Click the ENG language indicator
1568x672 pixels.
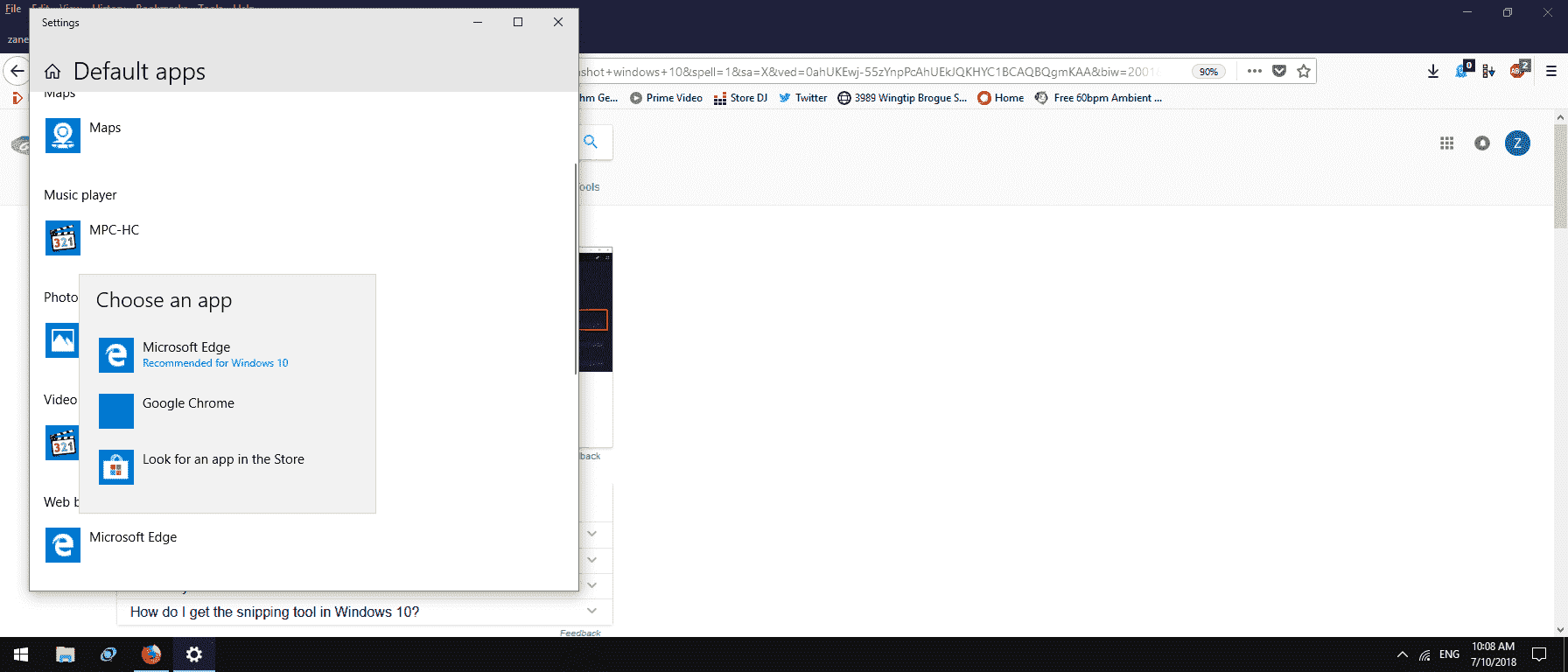coord(1450,654)
